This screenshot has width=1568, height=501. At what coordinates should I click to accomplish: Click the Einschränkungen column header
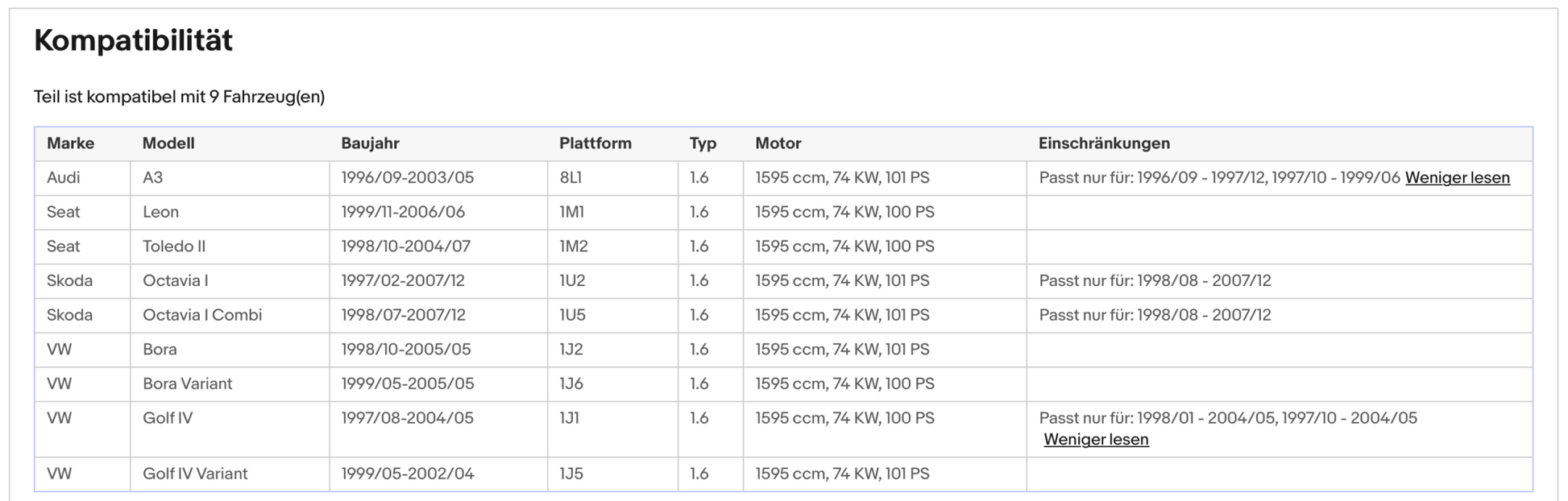click(1104, 143)
